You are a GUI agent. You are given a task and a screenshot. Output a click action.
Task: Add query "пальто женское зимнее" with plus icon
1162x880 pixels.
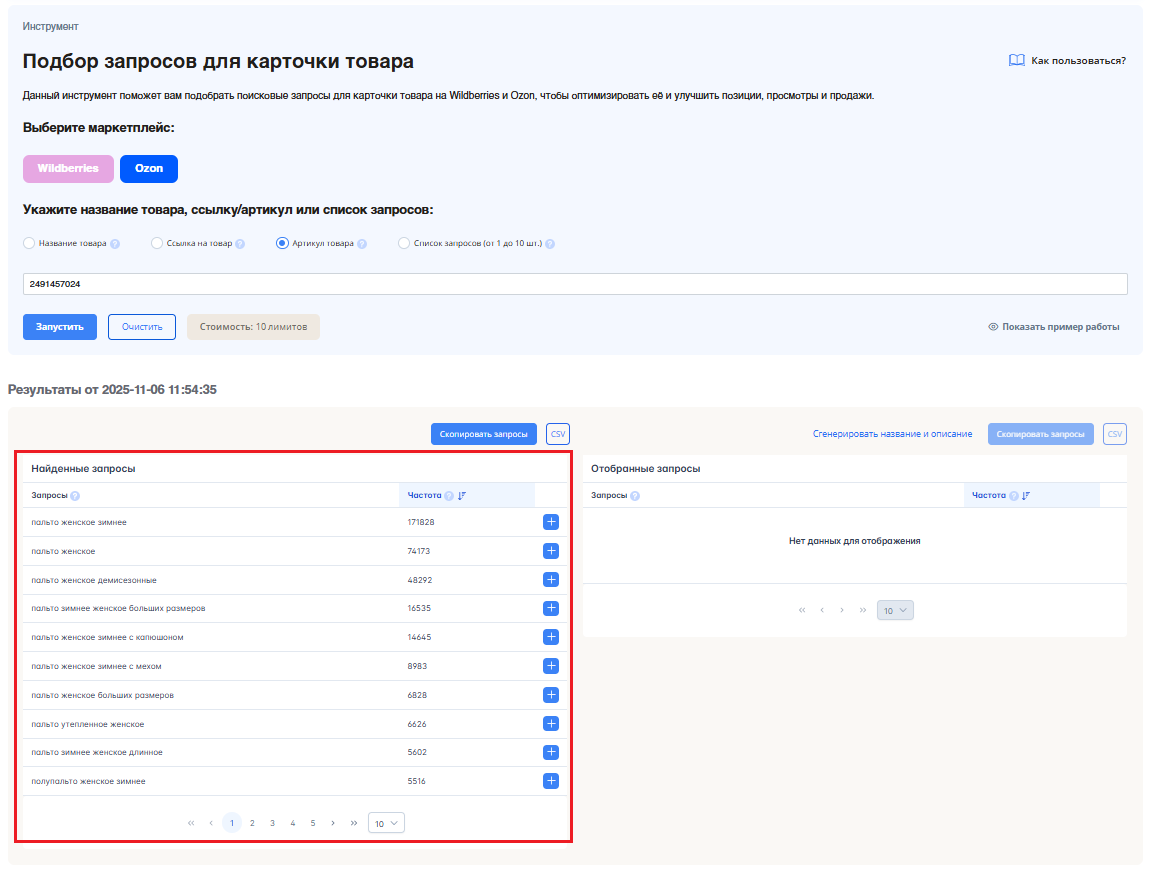(x=551, y=522)
